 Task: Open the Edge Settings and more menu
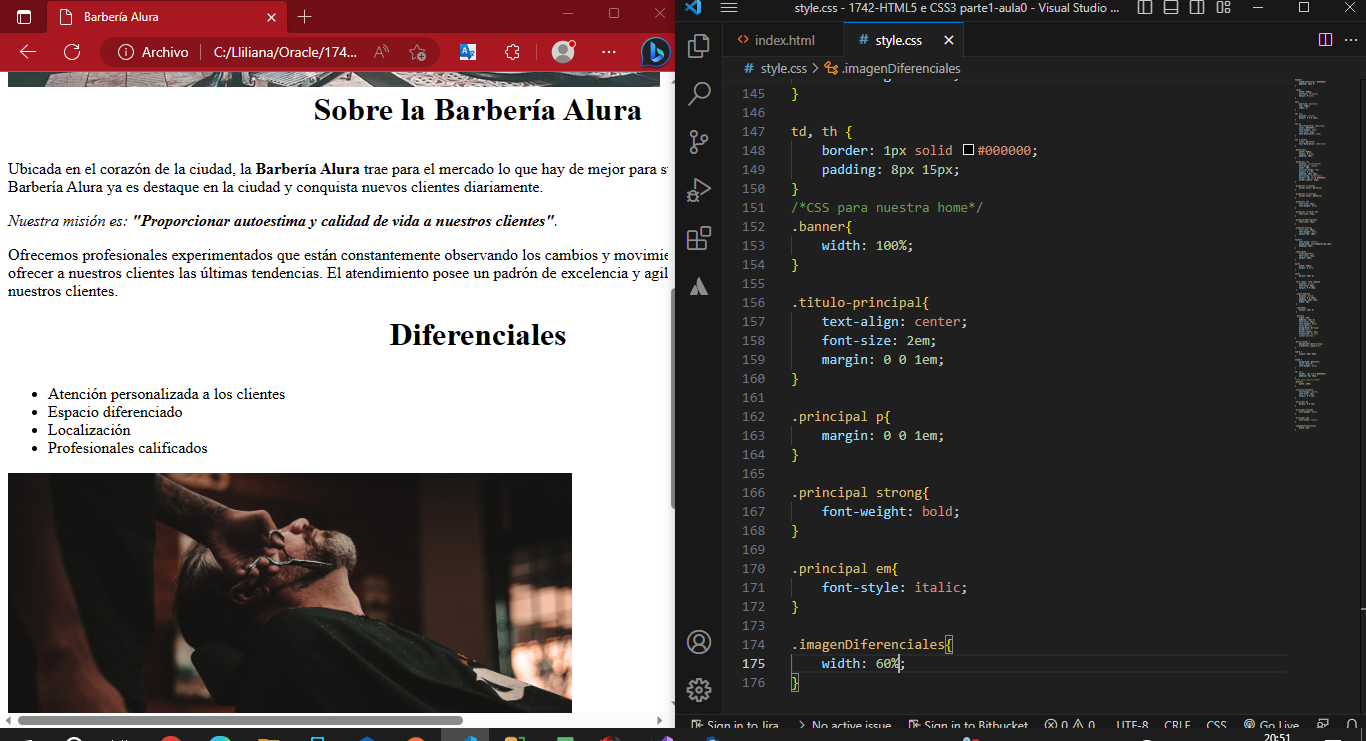click(x=609, y=52)
